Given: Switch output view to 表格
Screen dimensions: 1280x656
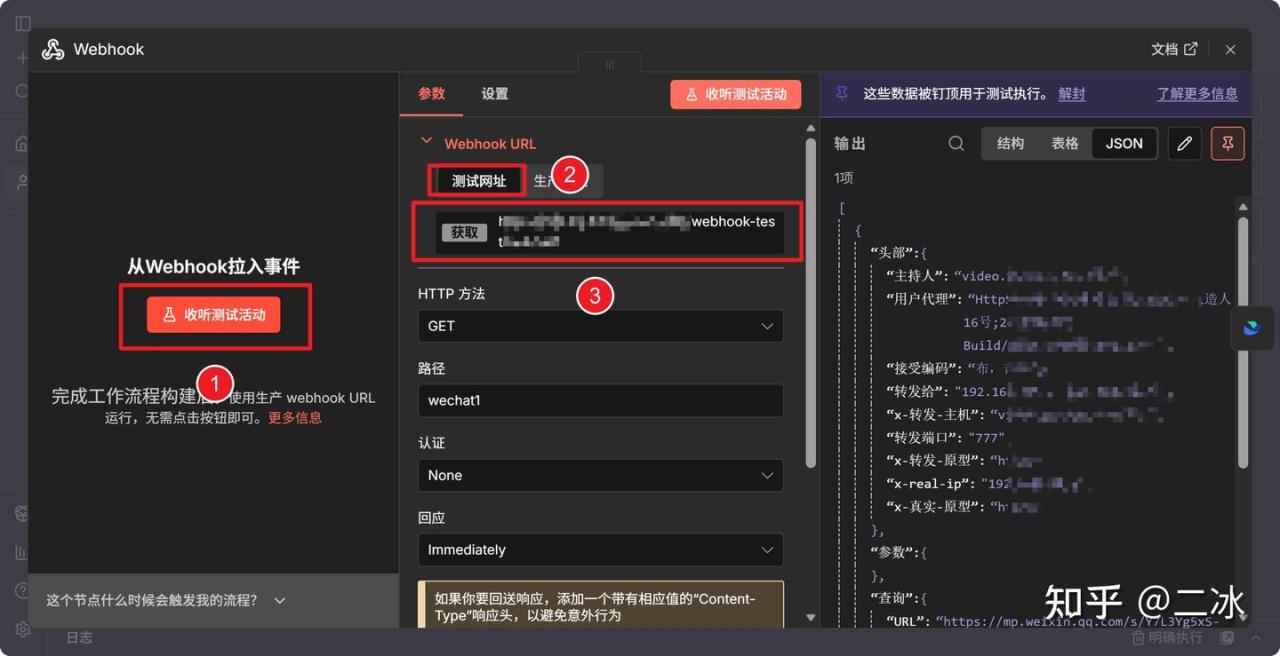Looking at the screenshot, I should (1064, 144).
